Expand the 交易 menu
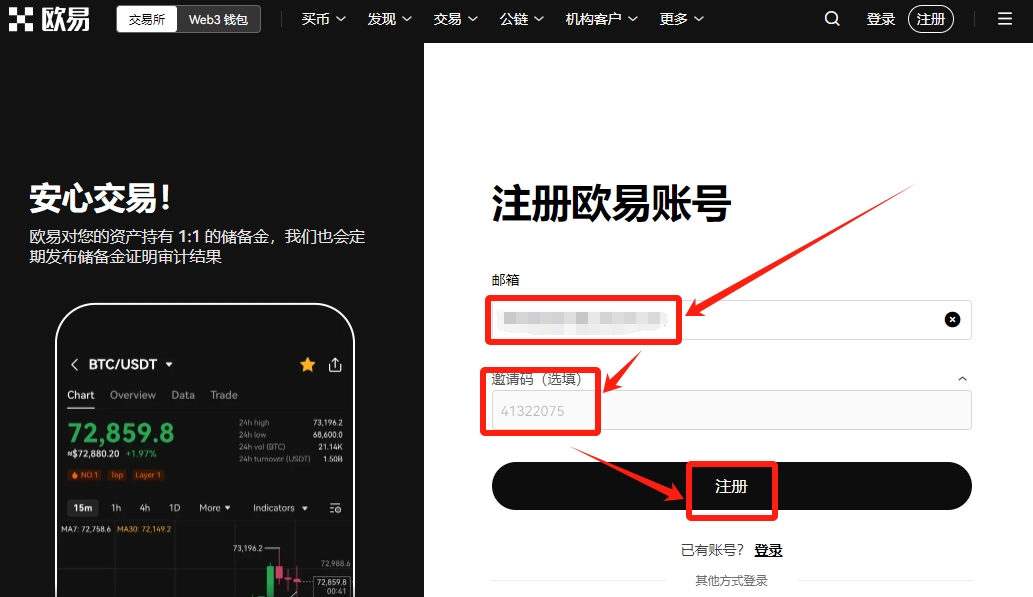This screenshot has width=1033, height=597. point(455,19)
